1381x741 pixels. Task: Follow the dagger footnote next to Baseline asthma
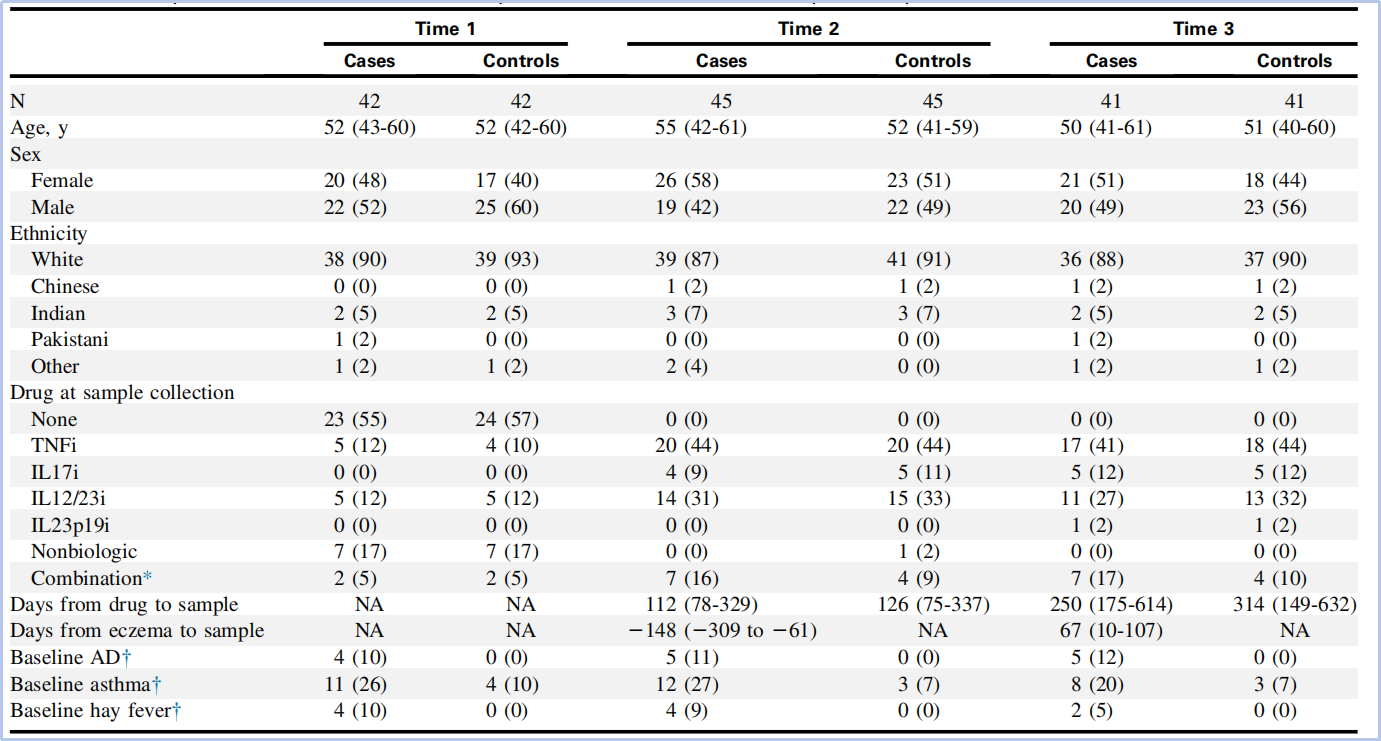point(155,684)
